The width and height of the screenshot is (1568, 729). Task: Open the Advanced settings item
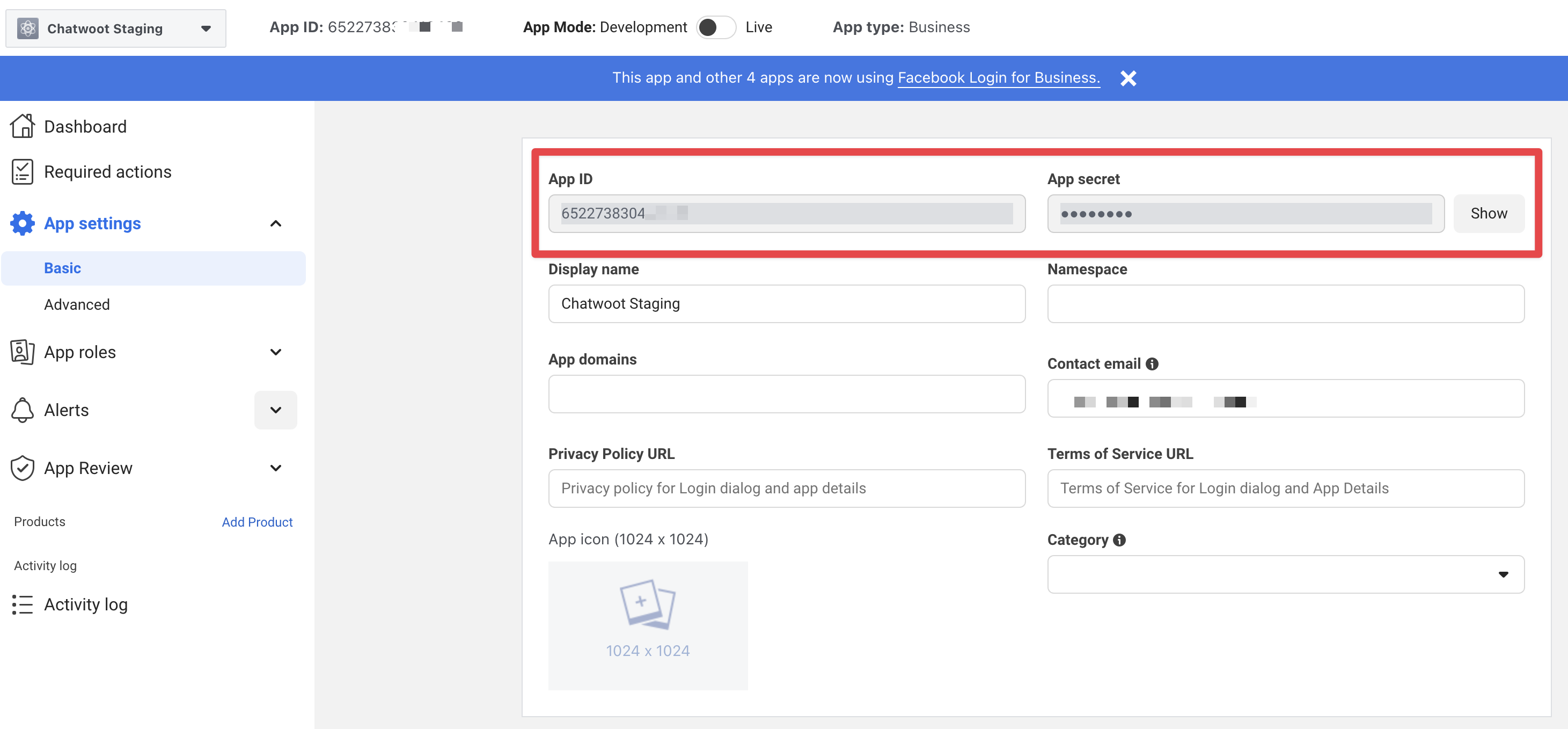pos(77,304)
